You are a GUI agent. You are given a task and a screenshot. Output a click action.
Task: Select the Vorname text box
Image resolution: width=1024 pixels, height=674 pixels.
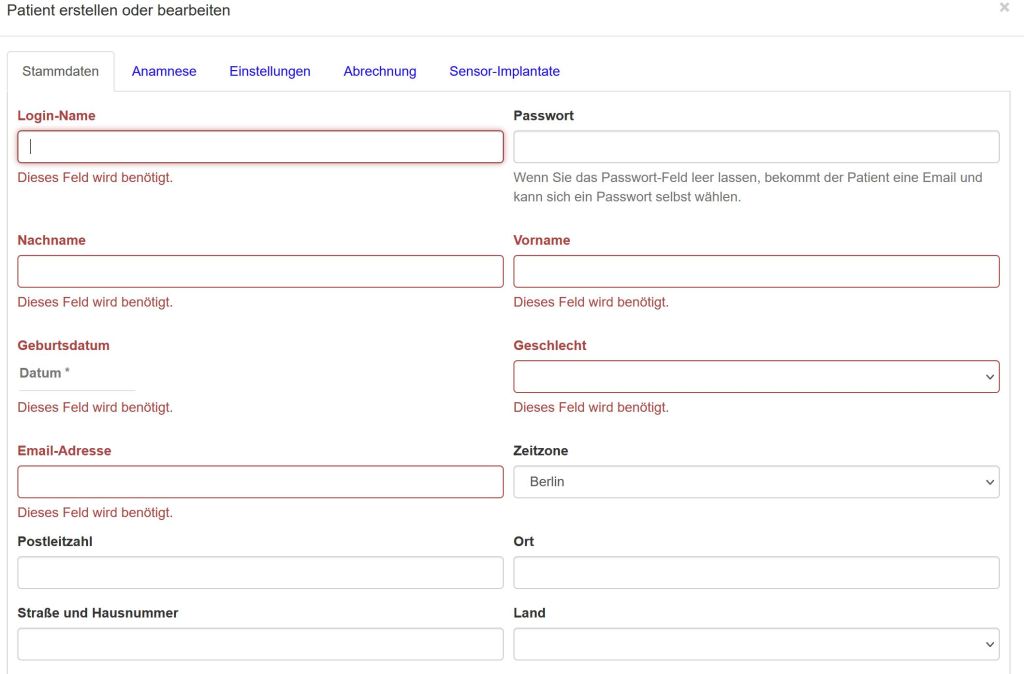[756, 272]
